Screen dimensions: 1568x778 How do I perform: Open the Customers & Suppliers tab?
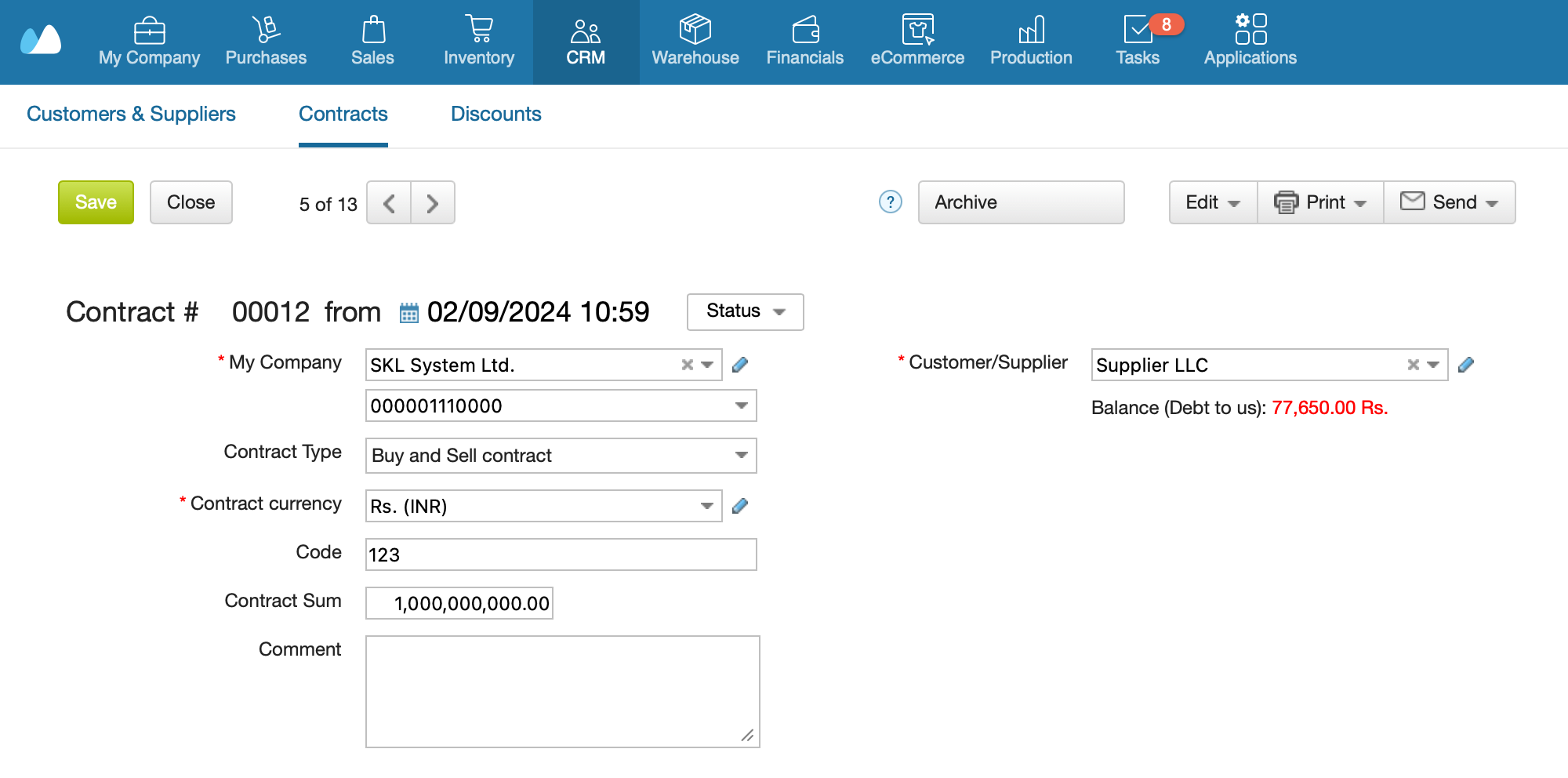pyautogui.click(x=131, y=114)
